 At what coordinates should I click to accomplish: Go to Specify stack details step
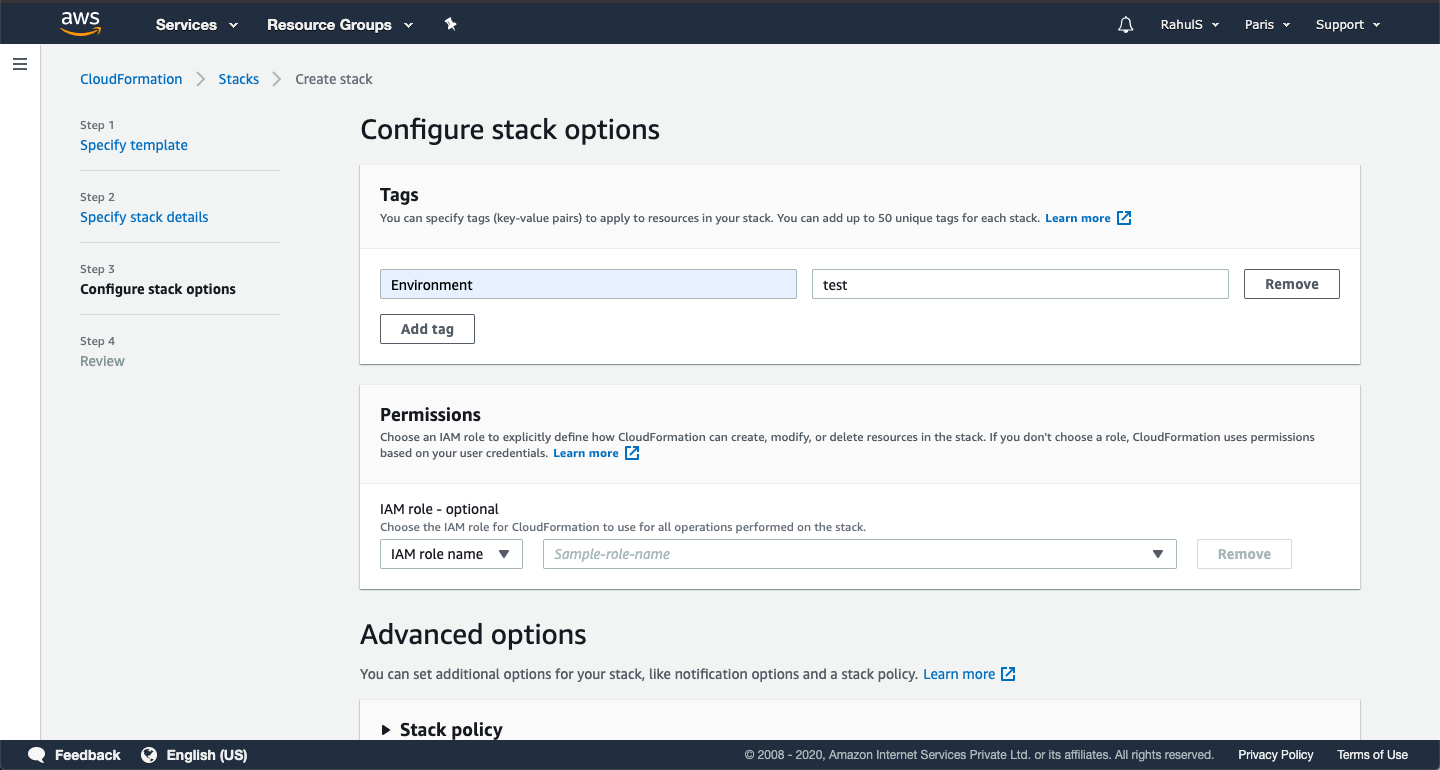(x=144, y=217)
